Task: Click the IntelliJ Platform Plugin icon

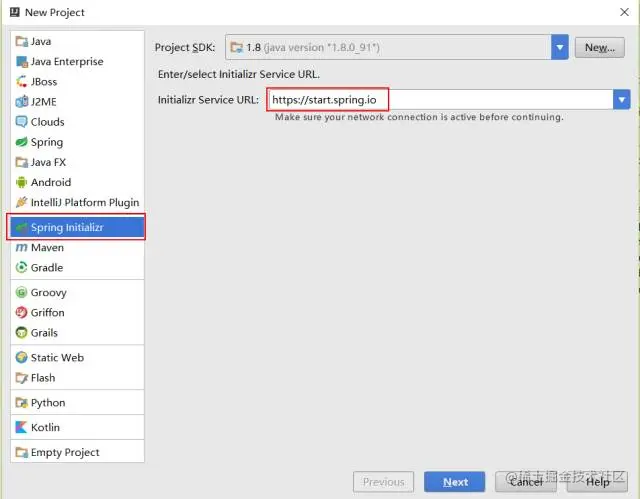Action: (21, 202)
